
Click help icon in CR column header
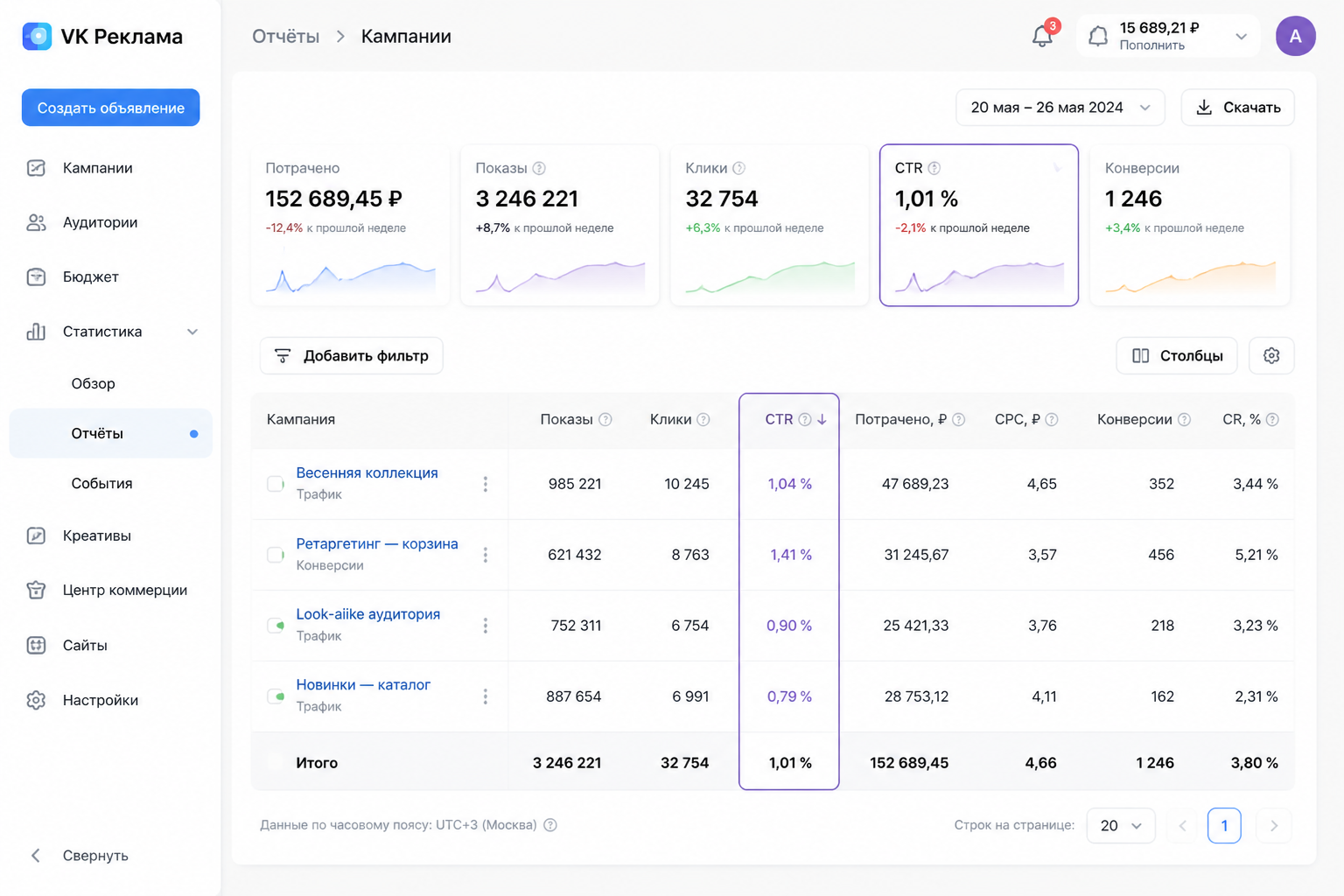[x=1273, y=420]
